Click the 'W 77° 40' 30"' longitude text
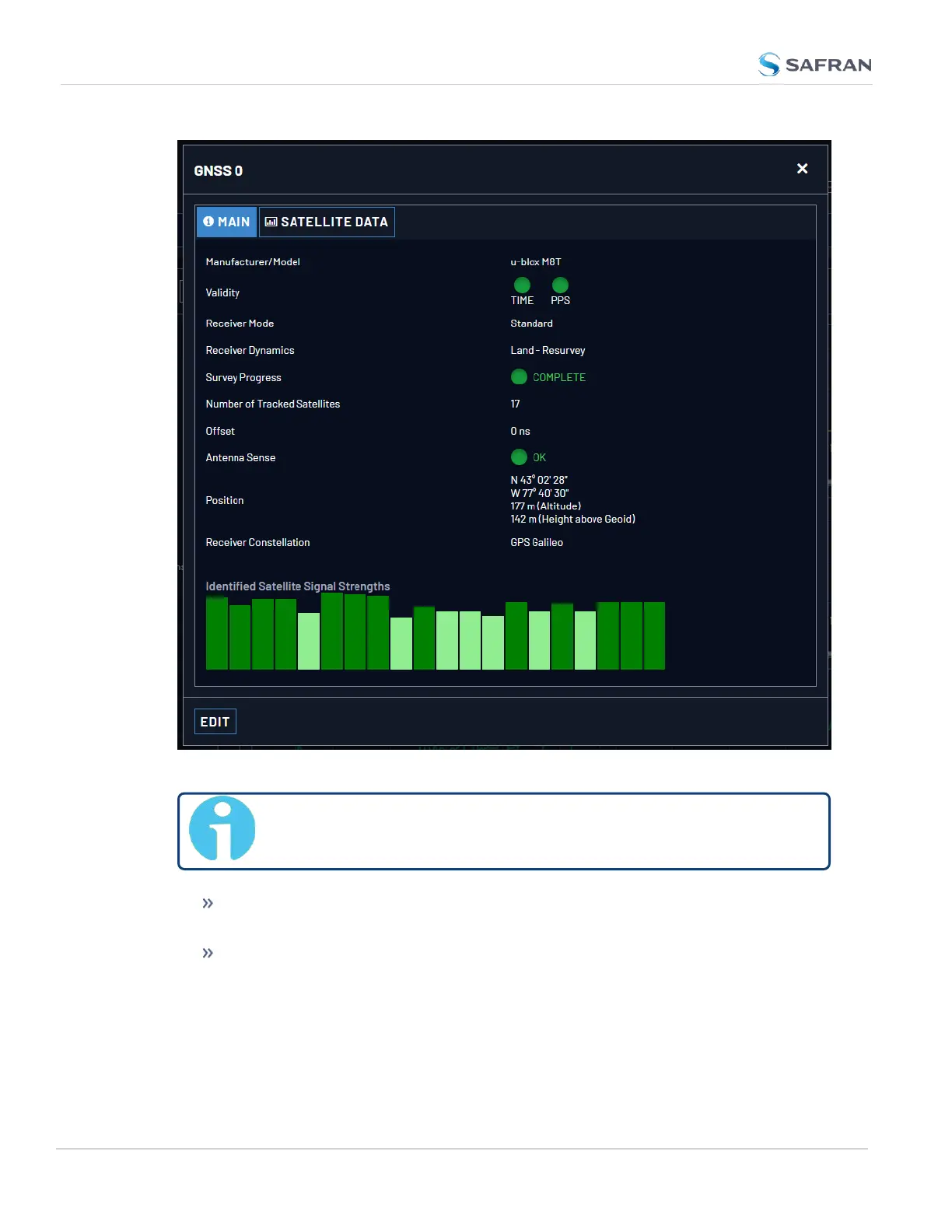 pyautogui.click(x=540, y=493)
